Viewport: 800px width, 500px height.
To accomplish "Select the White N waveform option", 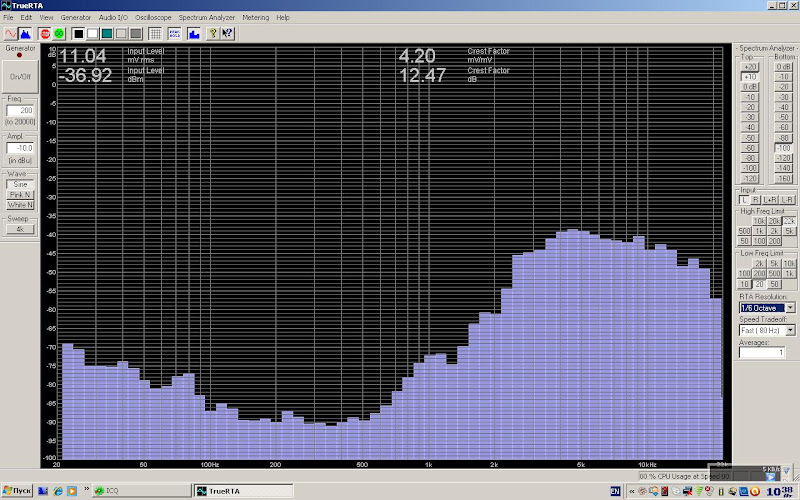I will [20, 205].
